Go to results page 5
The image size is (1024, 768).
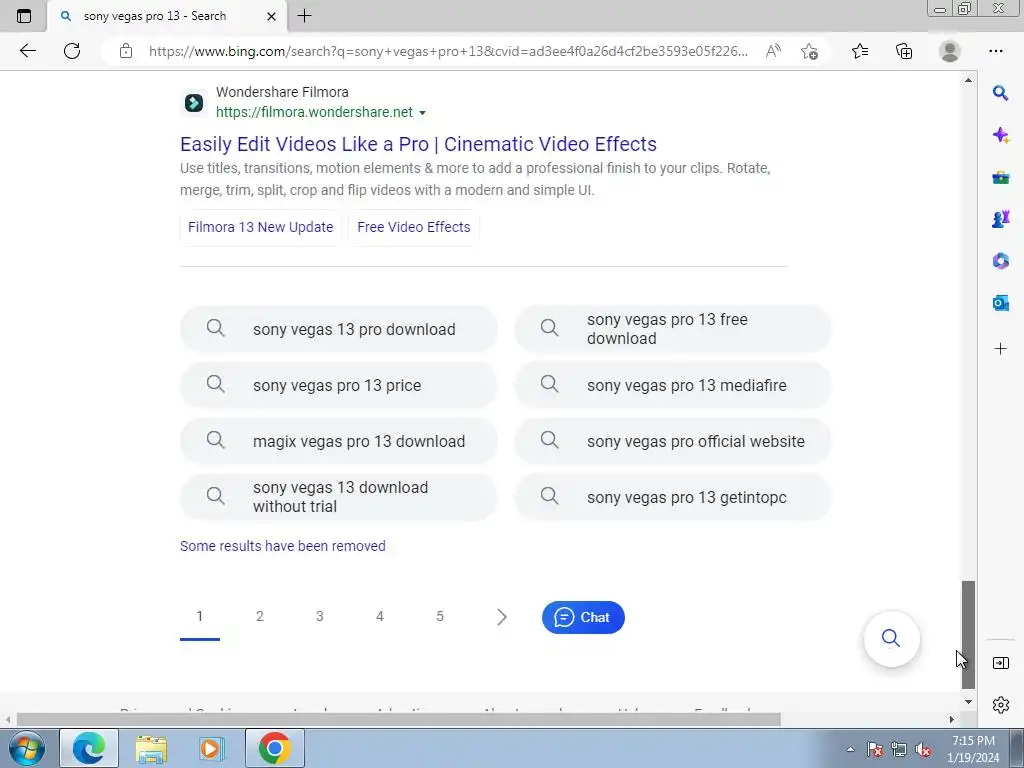click(x=440, y=616)
